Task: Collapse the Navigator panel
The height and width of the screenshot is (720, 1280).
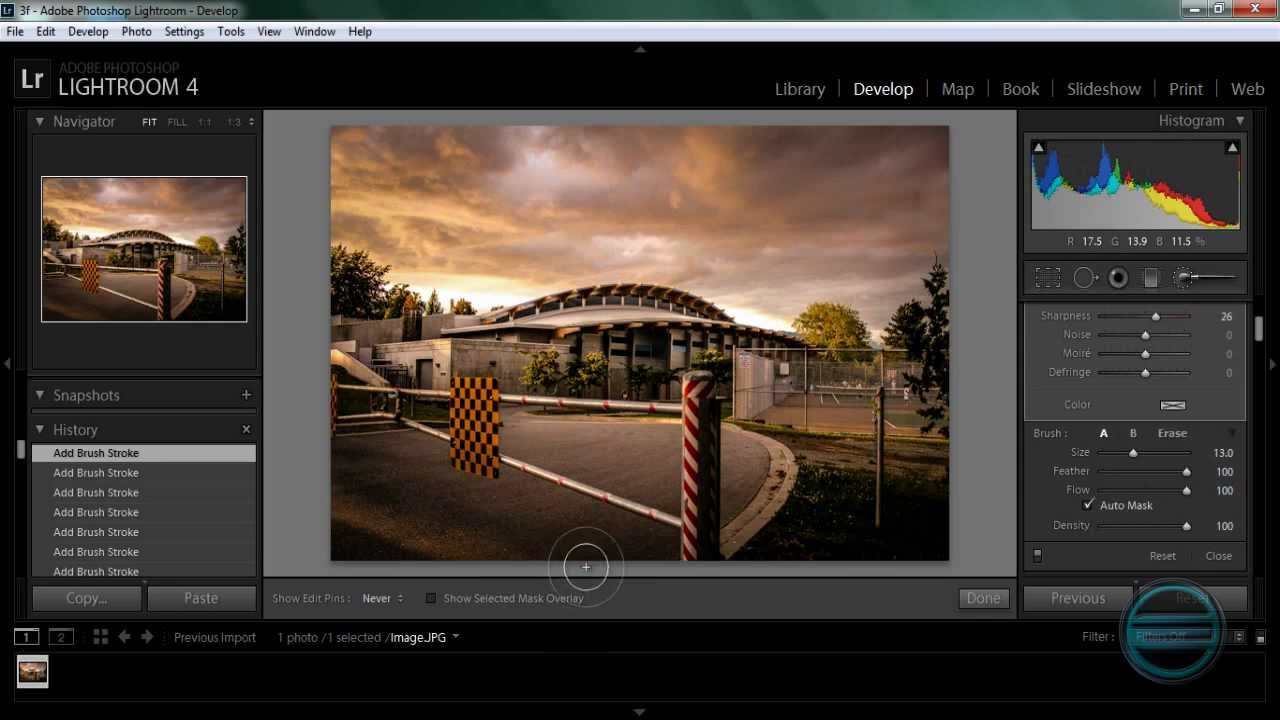Action: [40, 121]
